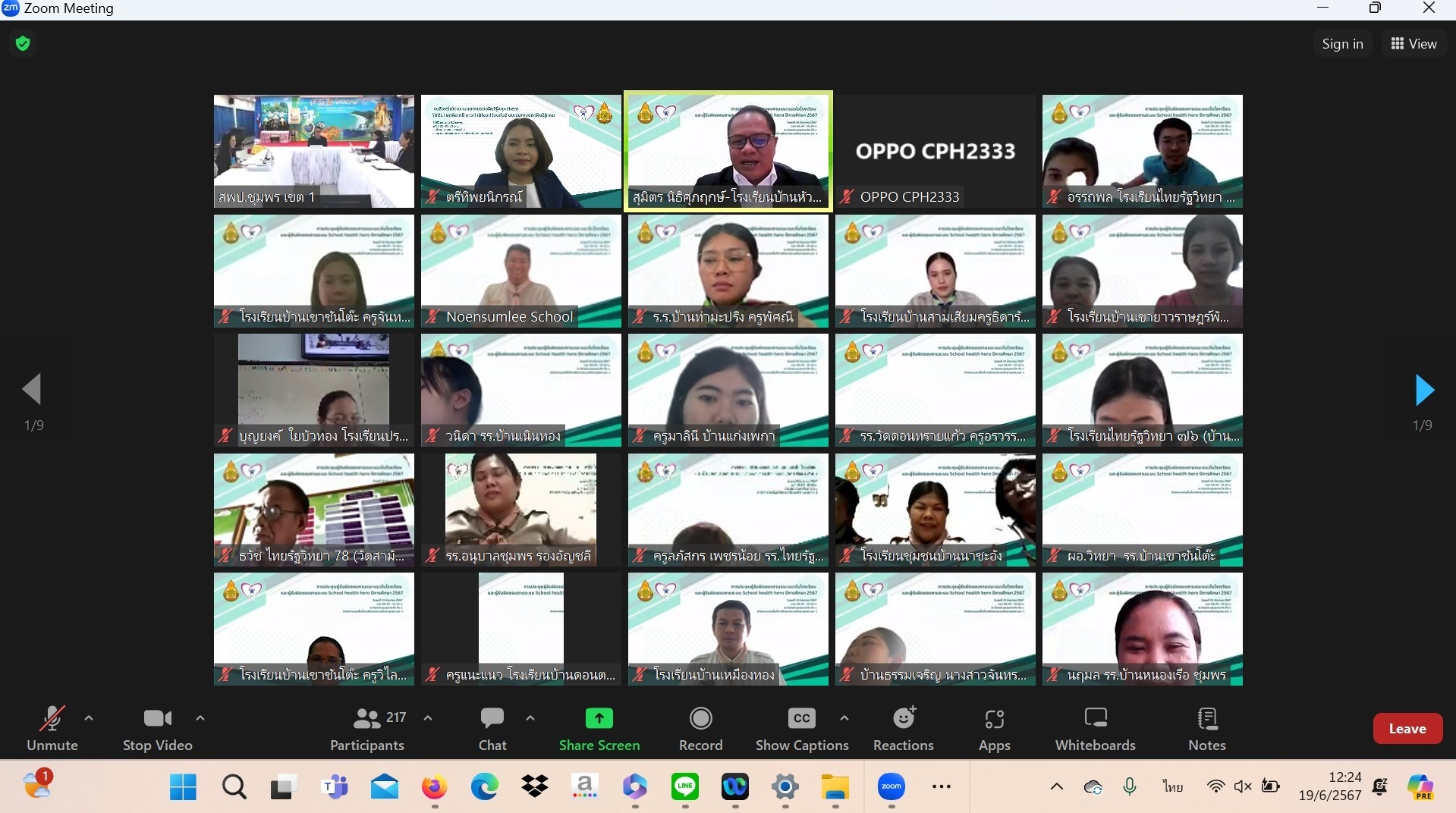Click the green Share Screen icon

point(599,718)
